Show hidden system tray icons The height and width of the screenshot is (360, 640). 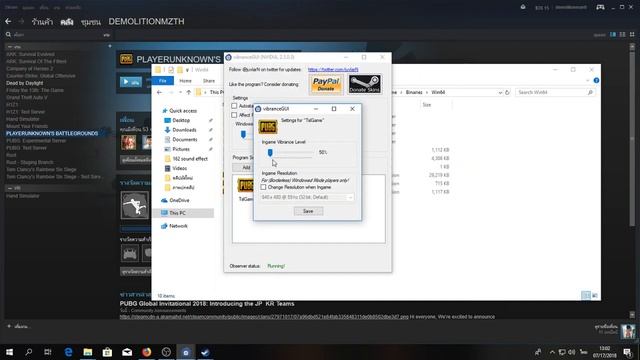tap(552, 352)
